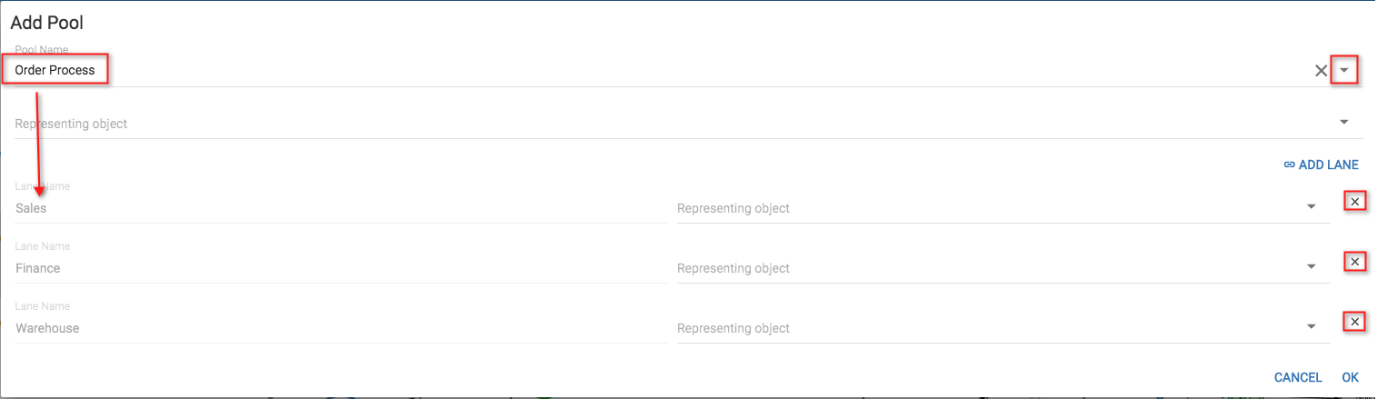Clear the Pool Name with the X icon
This screenshot has width=1377, height=399.
coord(1320,71)
